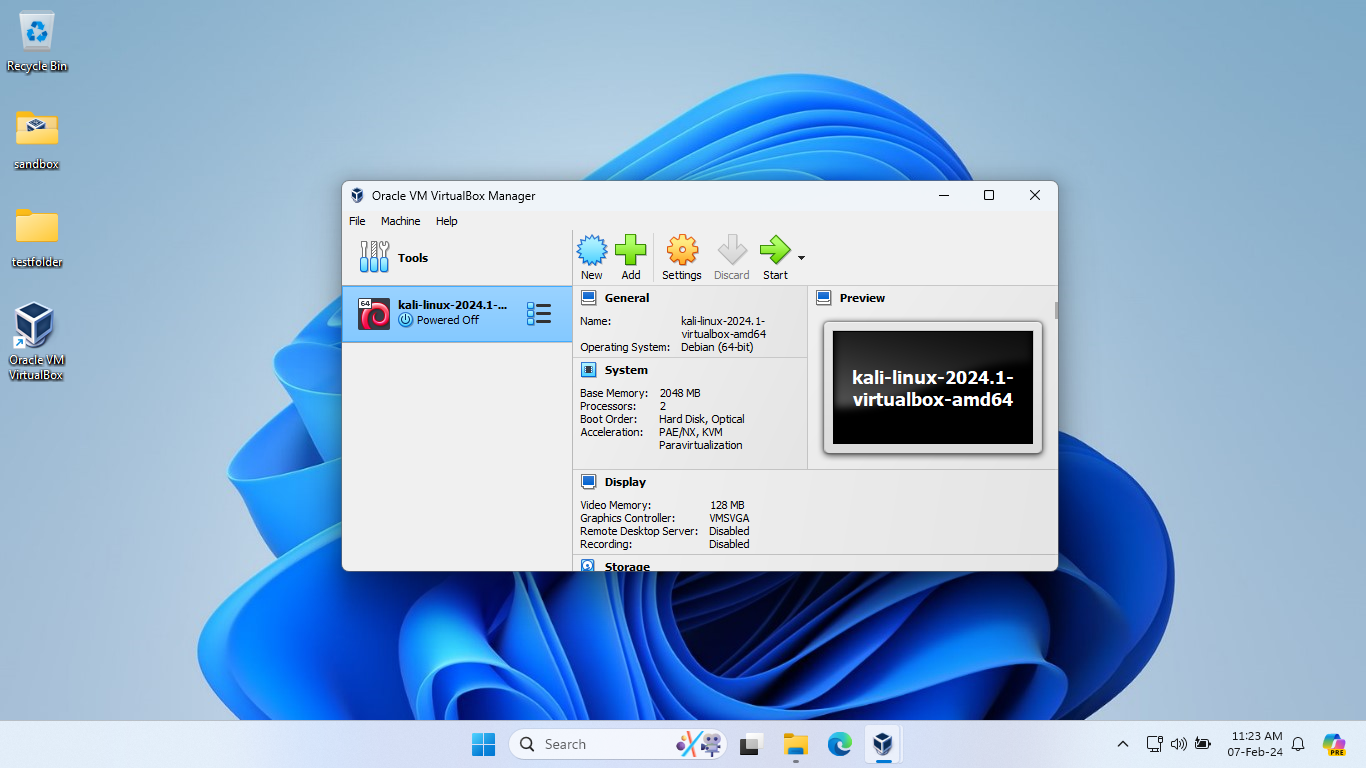
Task: Click the Powered Off status text
Action: [x=448, y=320]
